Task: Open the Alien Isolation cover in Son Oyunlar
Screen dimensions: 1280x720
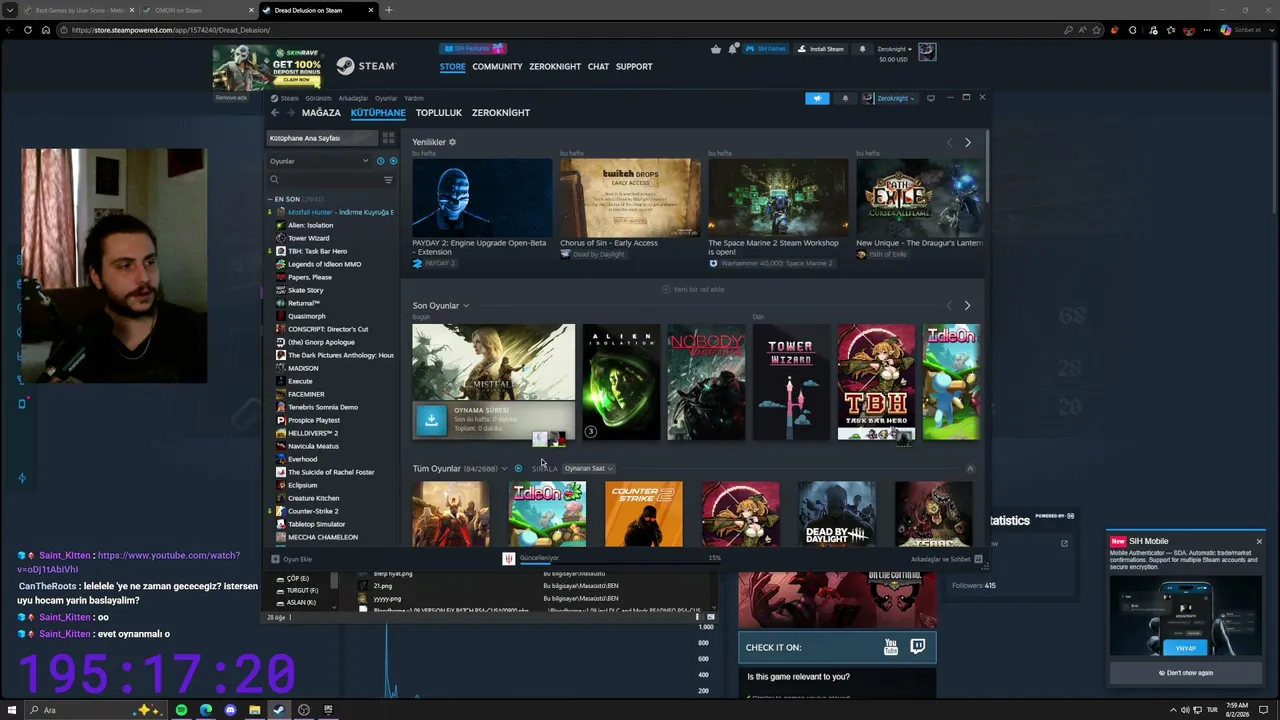Action: [x=622, y=382]
